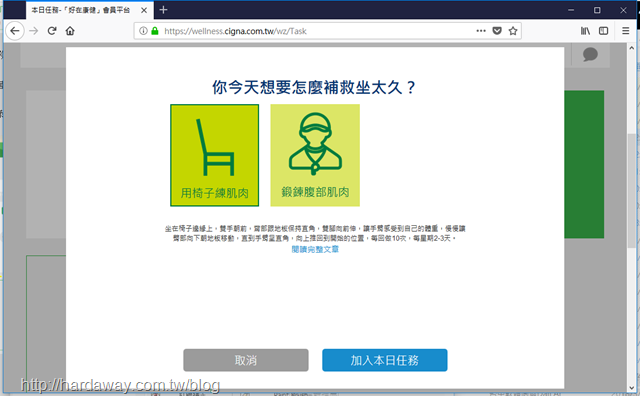
Task: Click the page vertical scrollbar thumb
Action: (632, 190)
